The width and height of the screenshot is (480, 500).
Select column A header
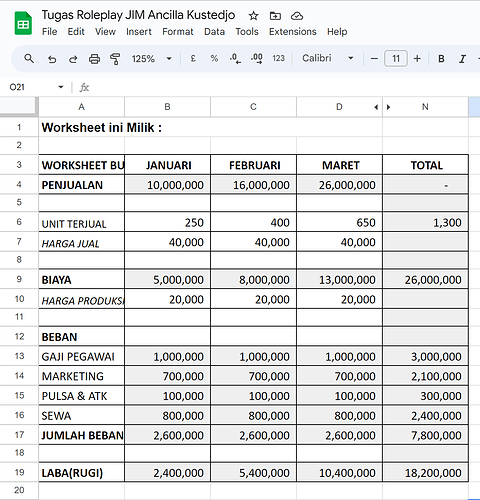tap(82, 107)
